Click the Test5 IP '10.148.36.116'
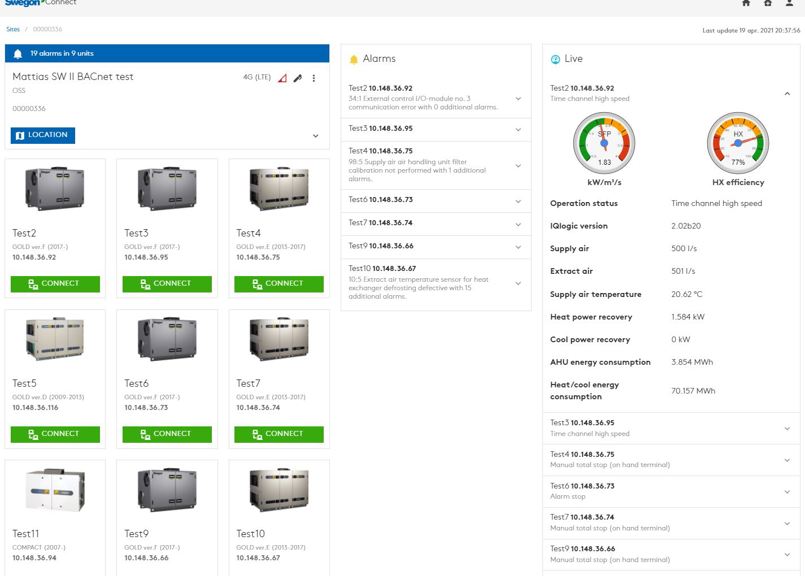805x576 pixels. click(35, 408)
